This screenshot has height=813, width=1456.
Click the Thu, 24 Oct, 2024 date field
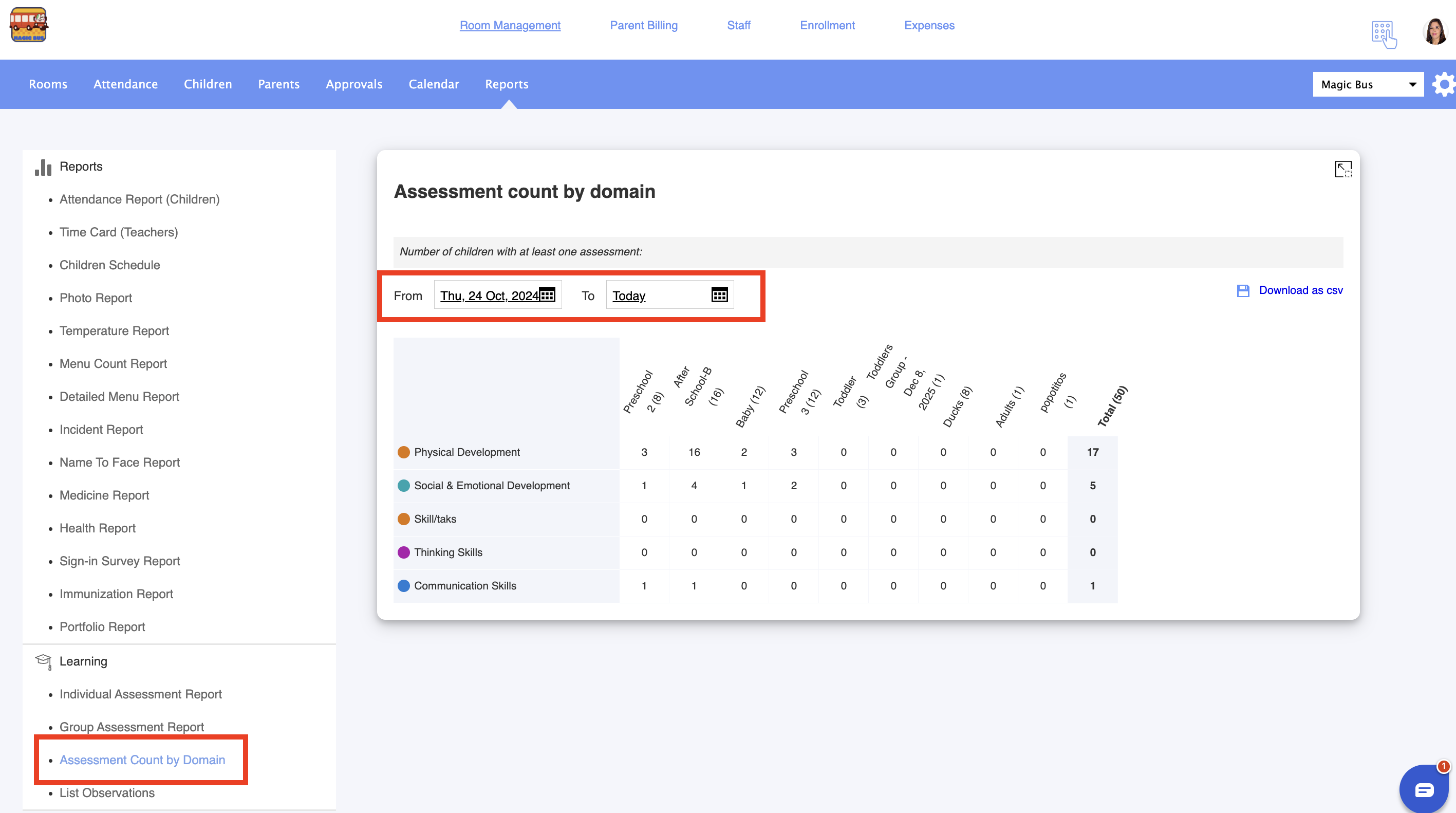(x=490, y=295)
